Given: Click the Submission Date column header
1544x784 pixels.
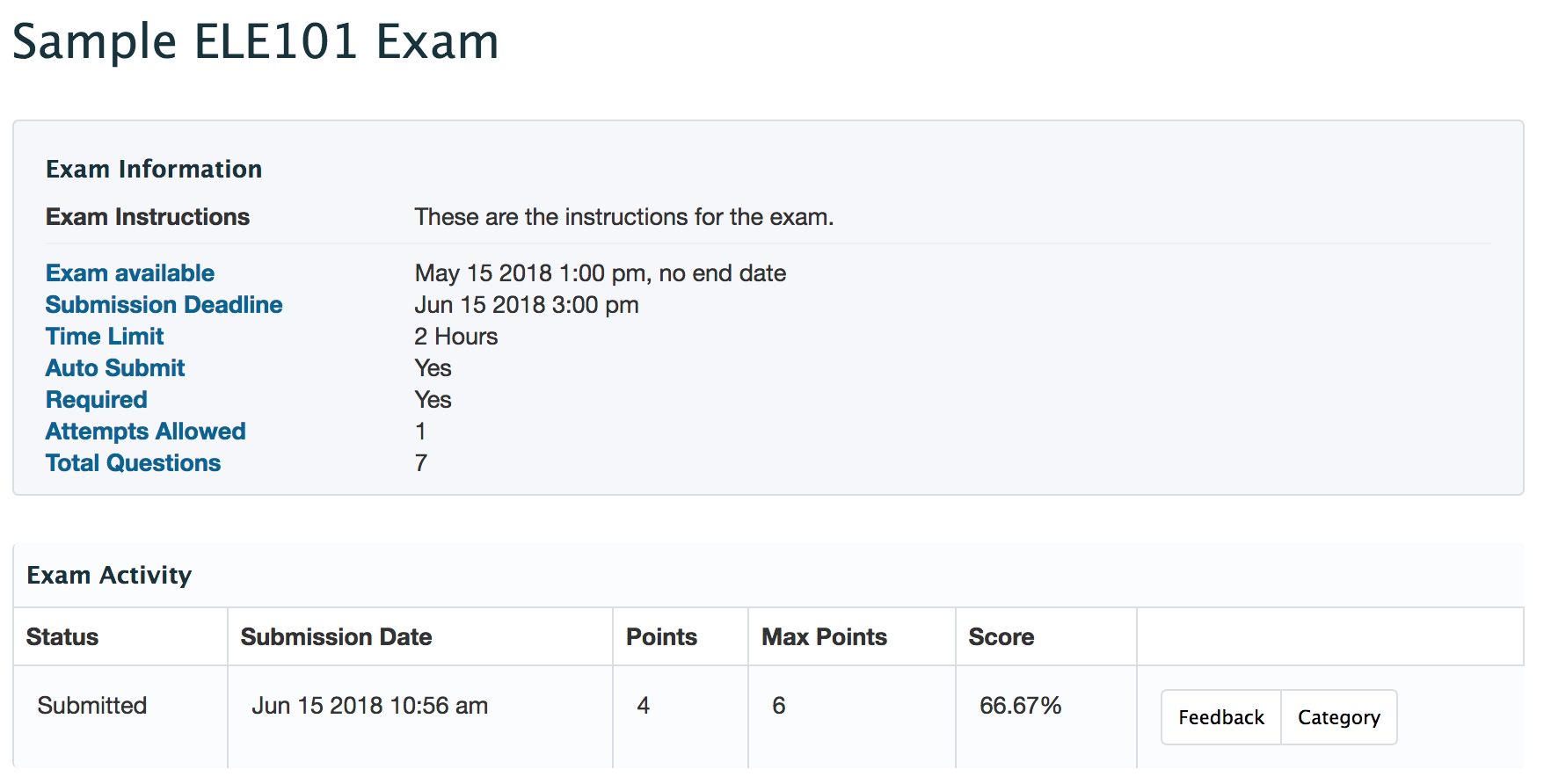Looking at the screenshot, I should [336, 637].
